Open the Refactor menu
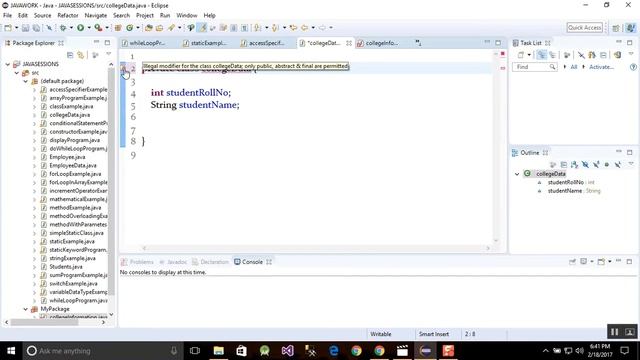This screenshot has height=360, width=640. [68, 15]
